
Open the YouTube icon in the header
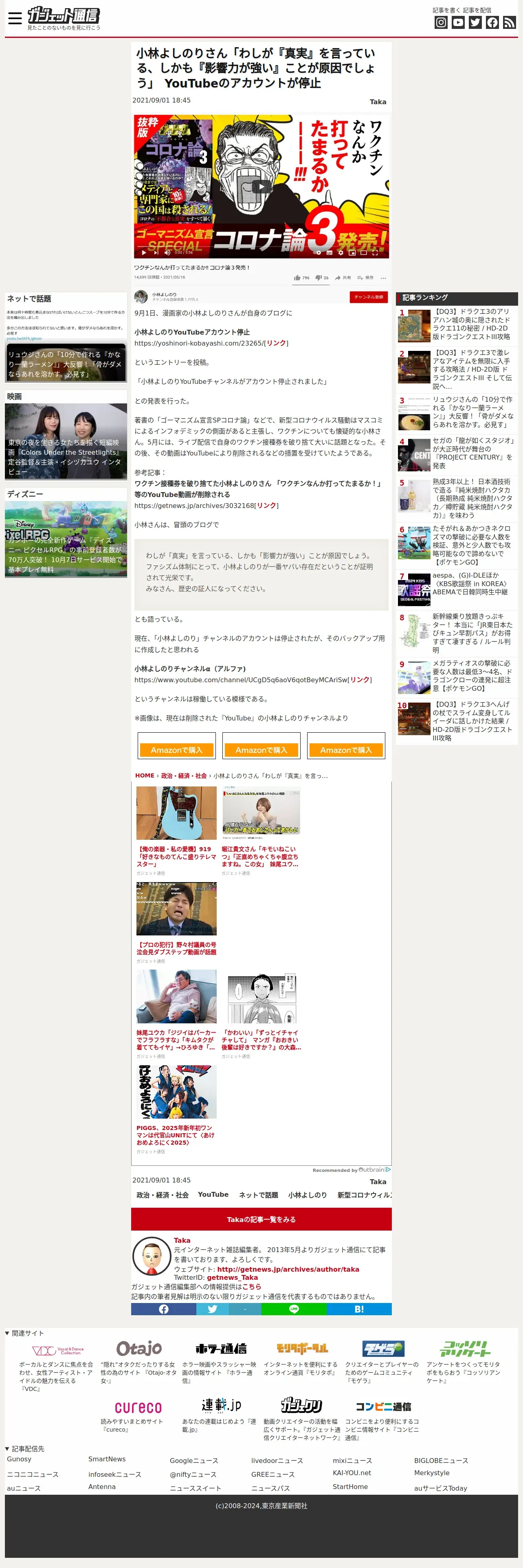pos(459,22)
